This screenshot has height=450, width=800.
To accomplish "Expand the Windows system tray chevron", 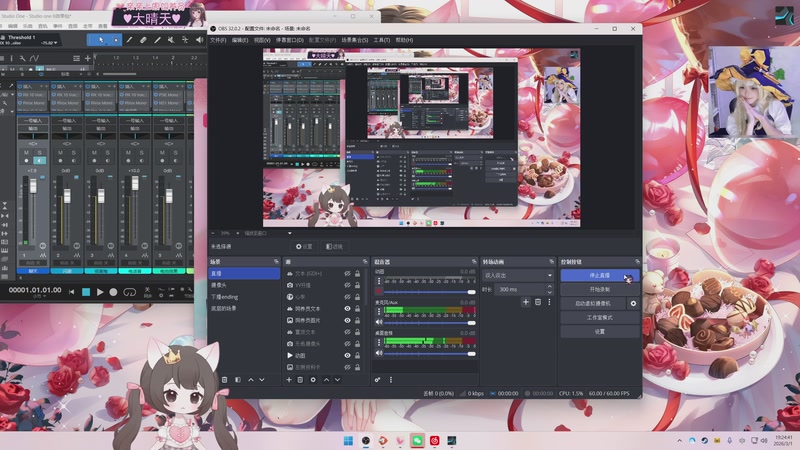I will click(x=680, y=441).
